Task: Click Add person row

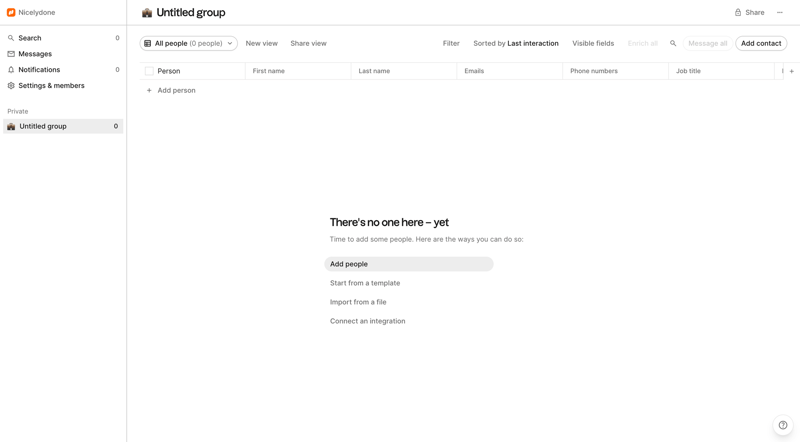Action: (171, 90)
